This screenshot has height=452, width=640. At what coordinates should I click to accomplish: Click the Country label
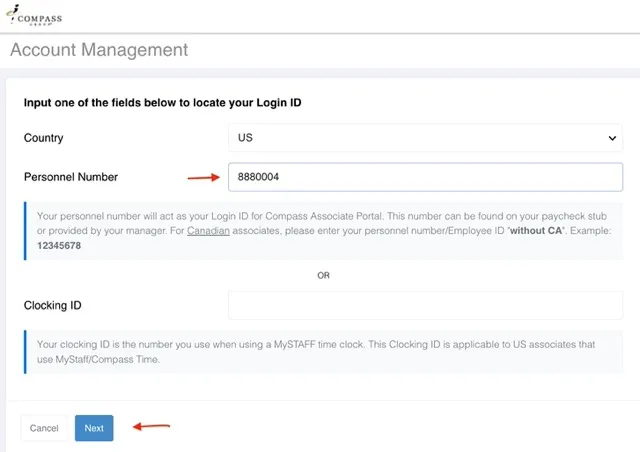[x=44, y=138]
